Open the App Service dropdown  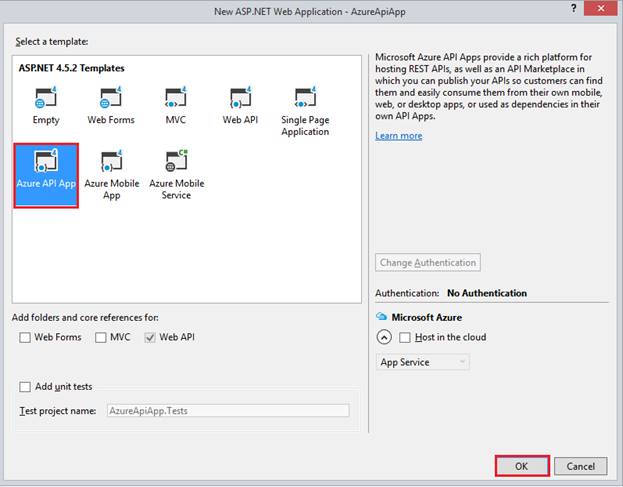[x=422, y=362]
